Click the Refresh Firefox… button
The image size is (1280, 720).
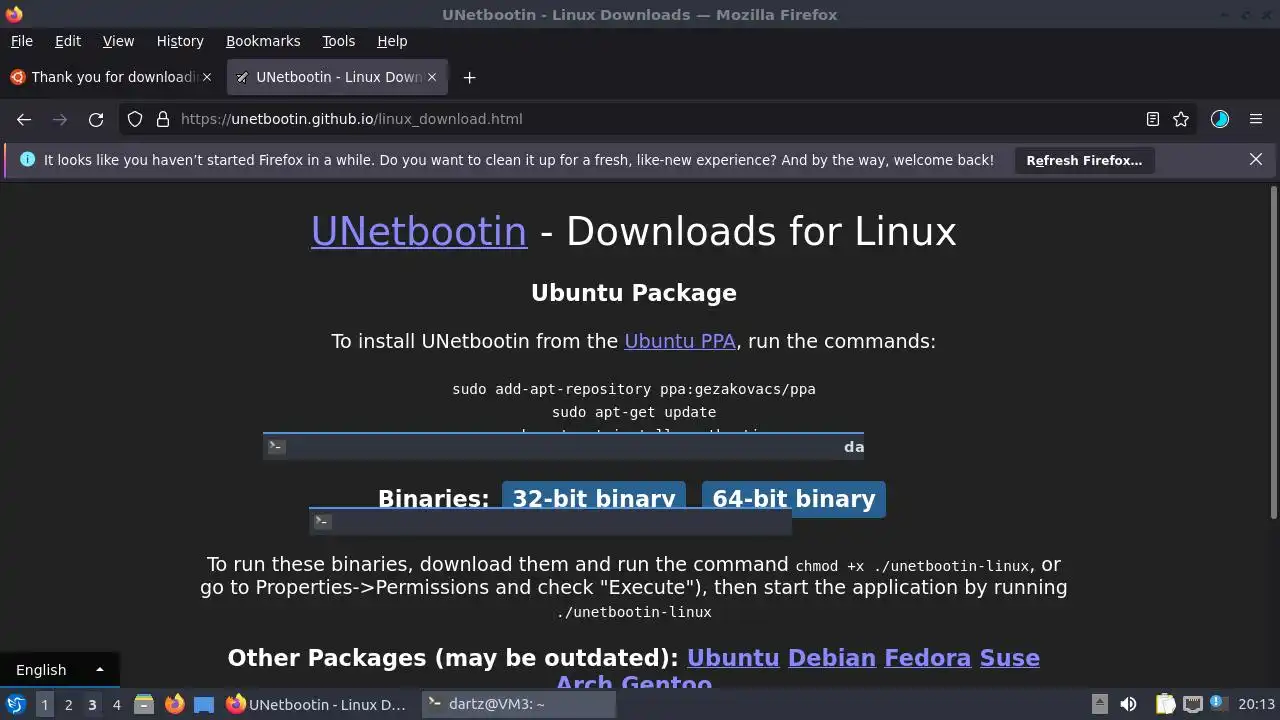coord(1084,160)
